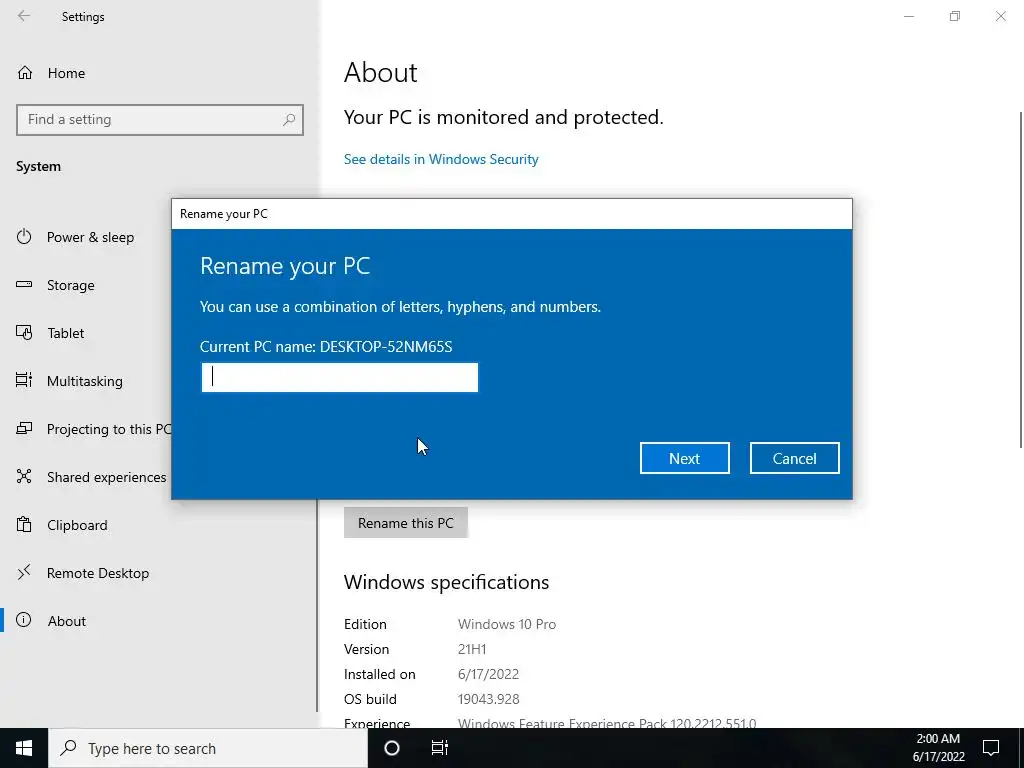Screen dimensions: 1024x768
Task: Click the Installed on date 6/17/2022
Action: pyautogui.click(x=488, y=674)
